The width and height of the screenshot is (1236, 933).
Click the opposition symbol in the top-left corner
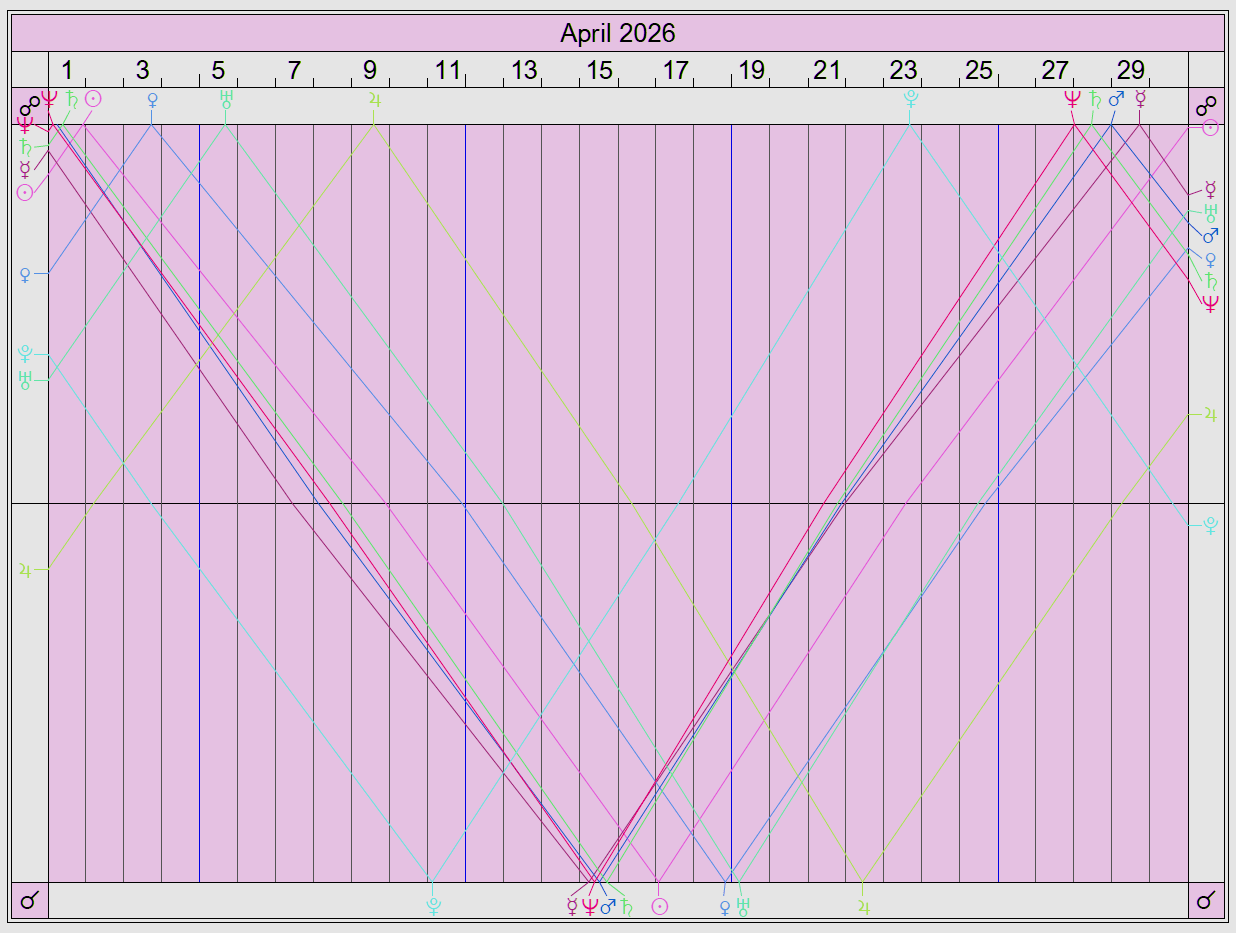(x=30, y=105)
